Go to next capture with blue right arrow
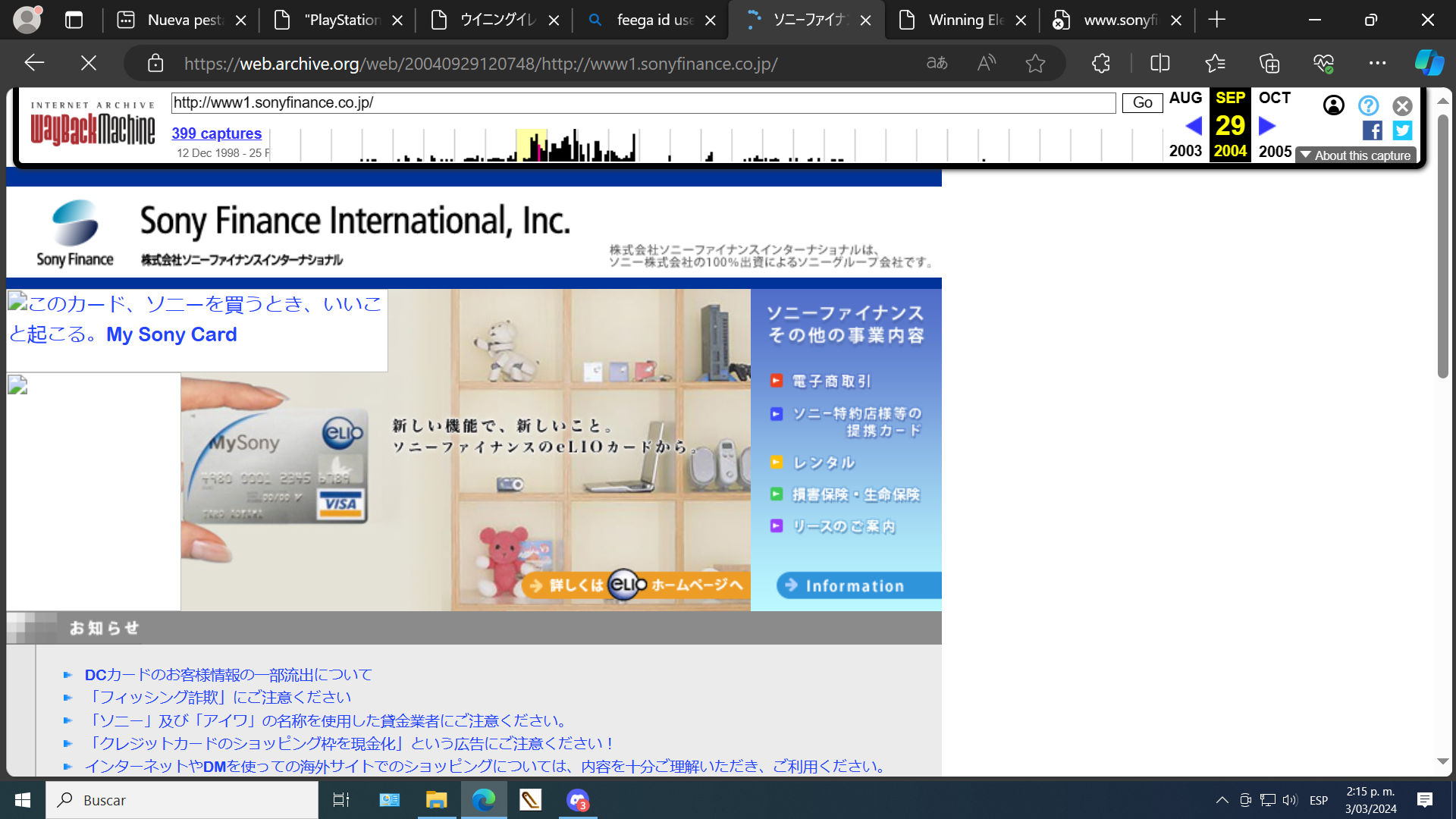1456x819 pixels. point(1267,125)
